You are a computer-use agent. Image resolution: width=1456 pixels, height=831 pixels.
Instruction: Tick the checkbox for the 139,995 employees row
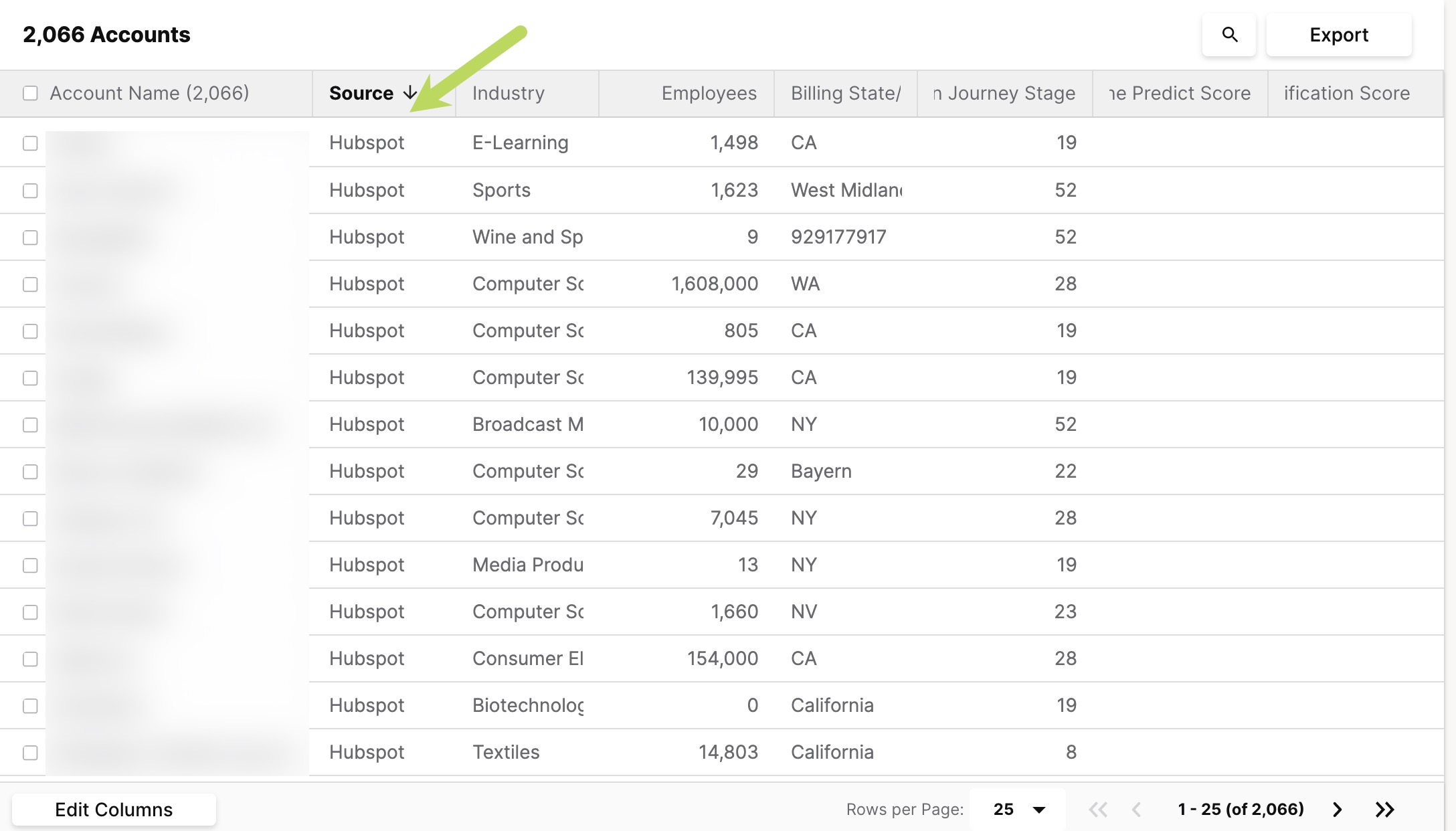click(30, 378)
